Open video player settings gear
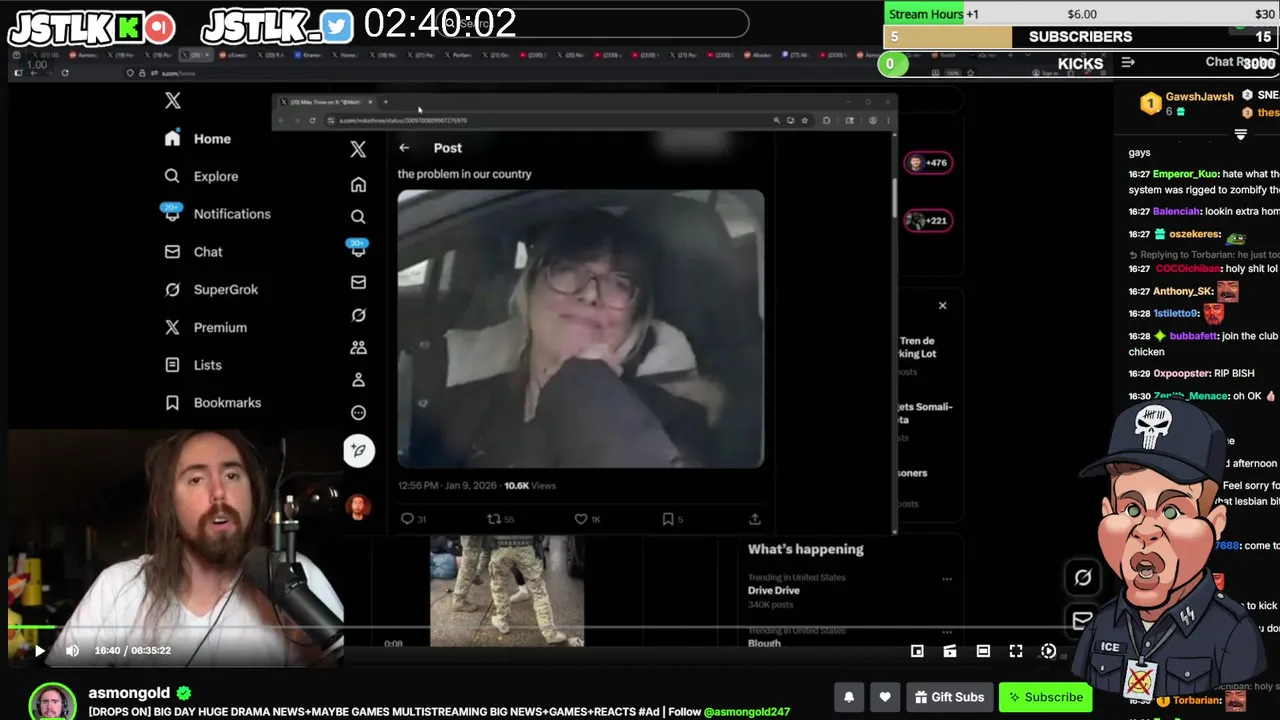The width and height of the screenshot is (1280, 720). coord(1048,651)
